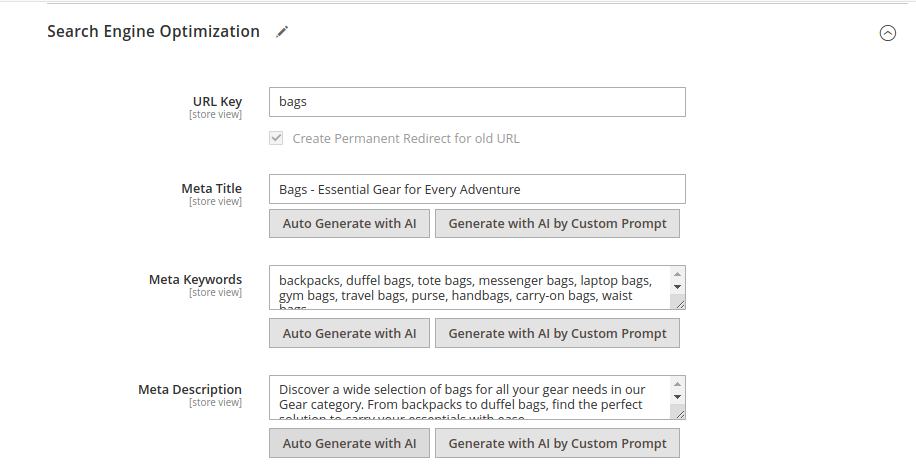Generate Meta Title with AI by custom prompt
916x472 pixels.
pyautogui.click(x=557, y=223)
